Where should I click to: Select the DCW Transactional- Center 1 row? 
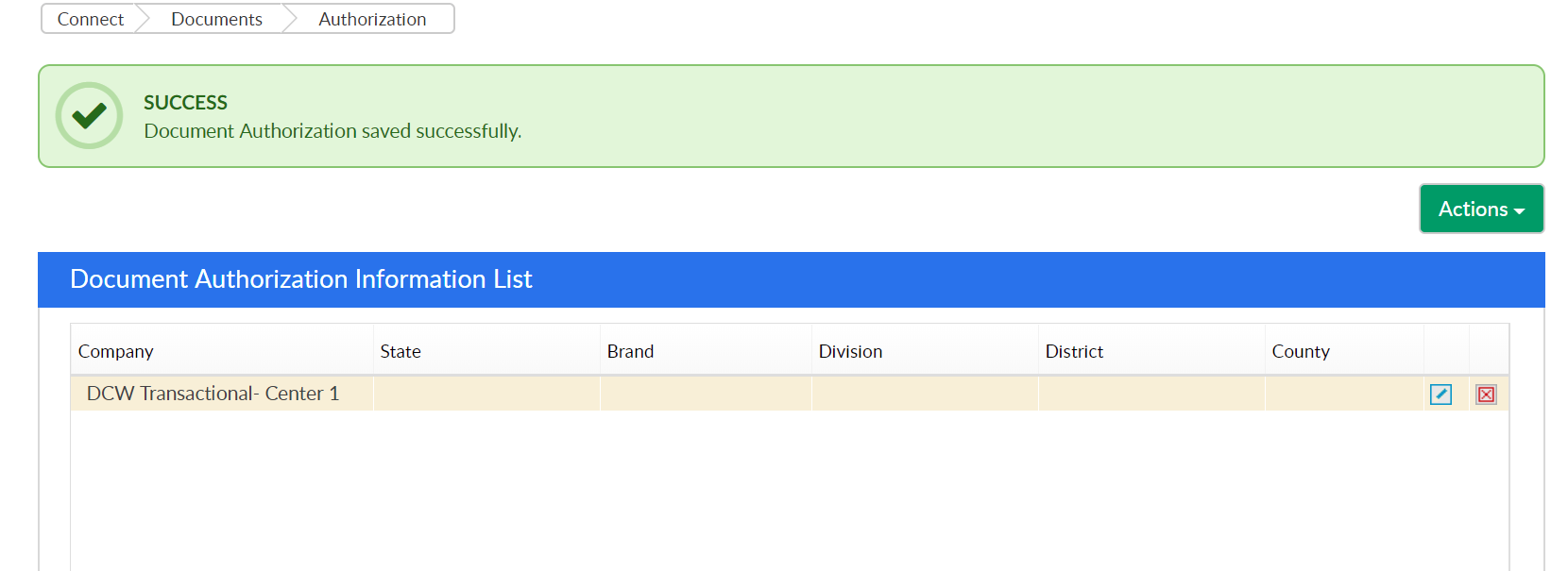[213, 394]
